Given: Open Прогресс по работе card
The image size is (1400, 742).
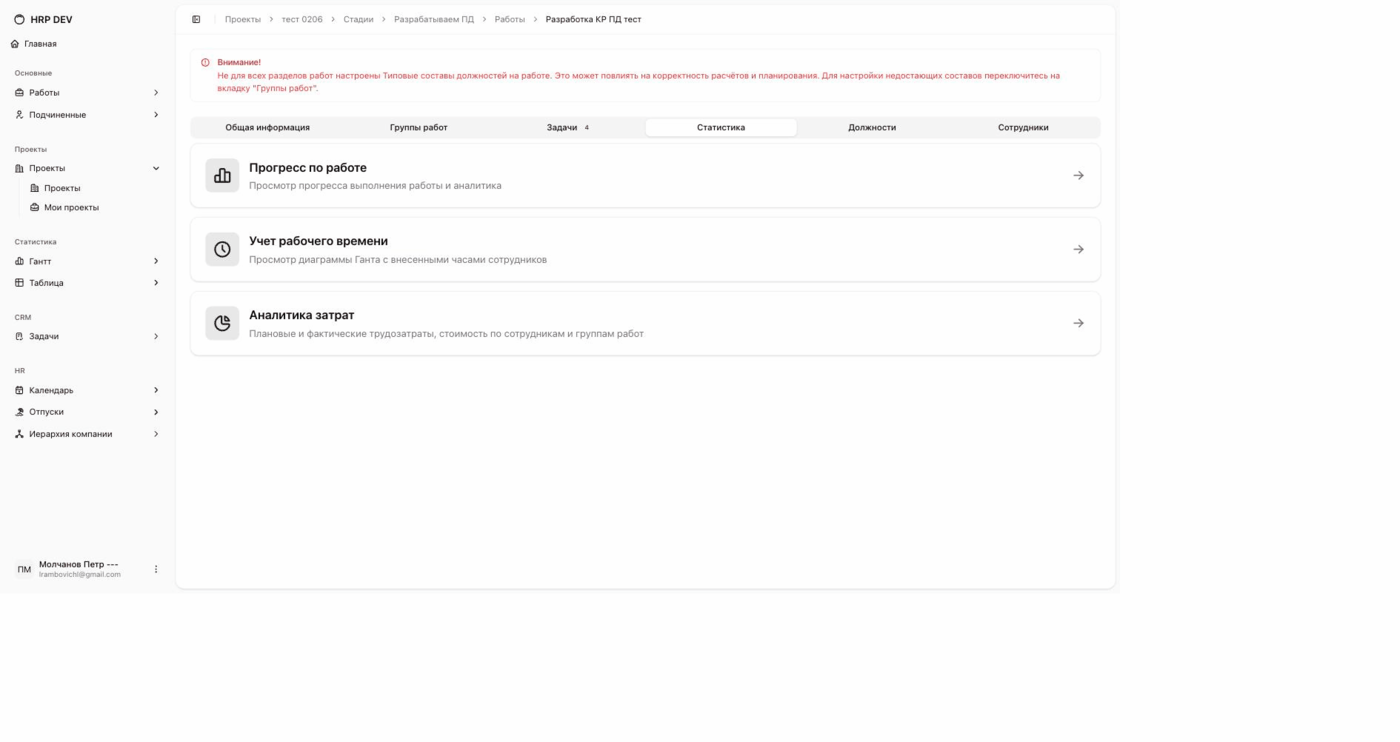Looking at the screenshot, I should tap(645, 175).
